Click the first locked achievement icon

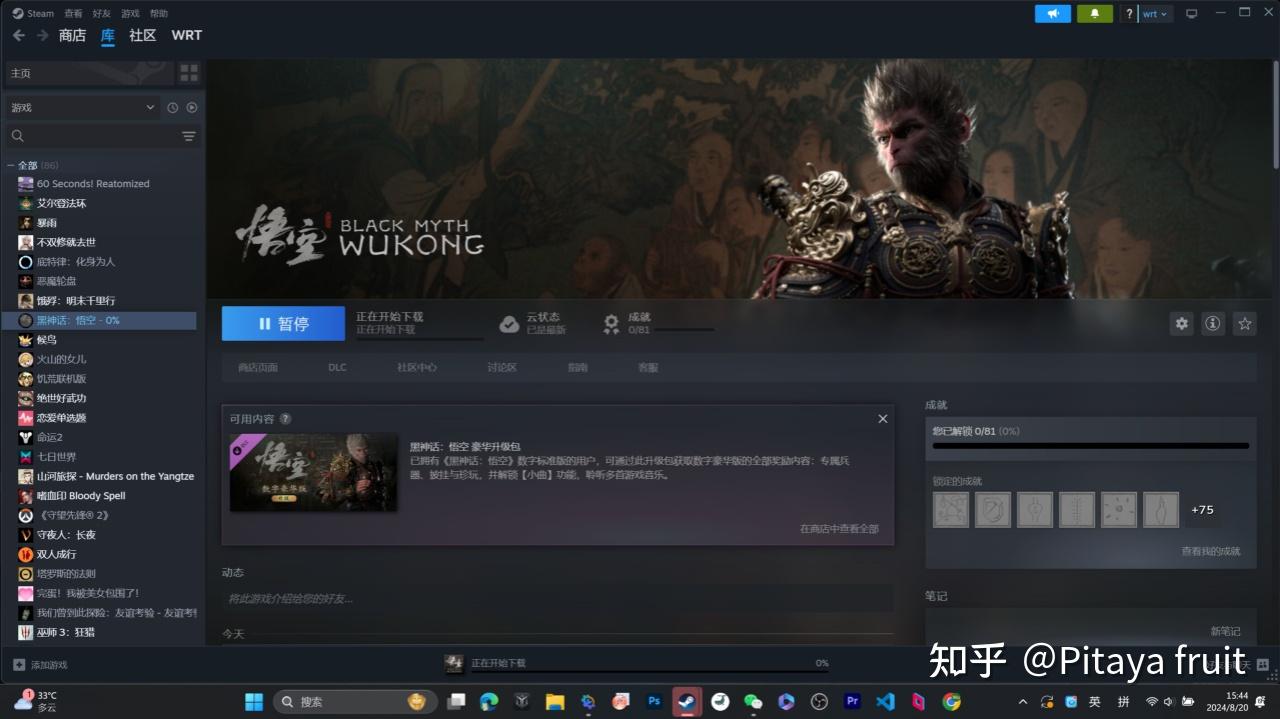(x=951, y=509)
